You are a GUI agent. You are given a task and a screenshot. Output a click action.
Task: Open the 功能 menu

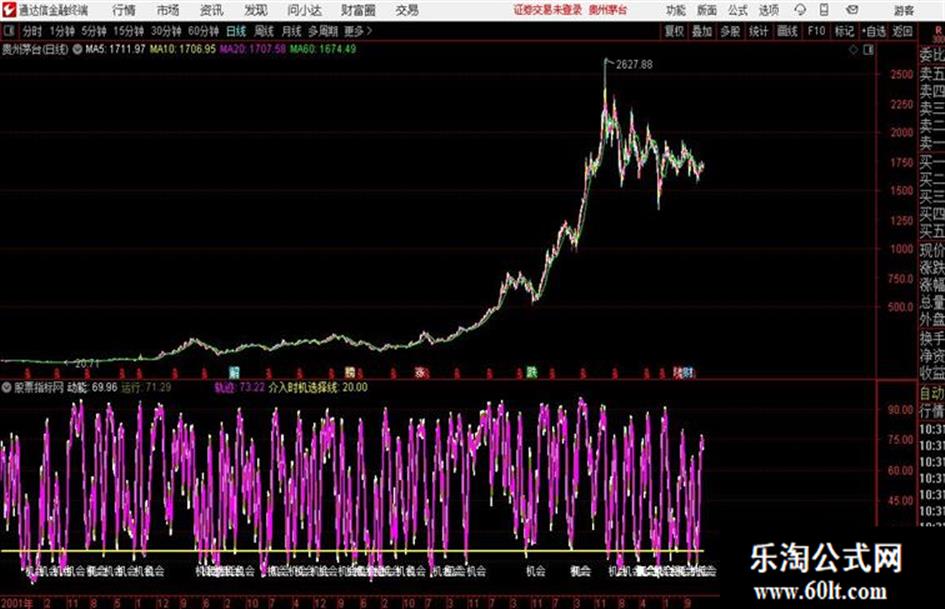coord(676,10)
